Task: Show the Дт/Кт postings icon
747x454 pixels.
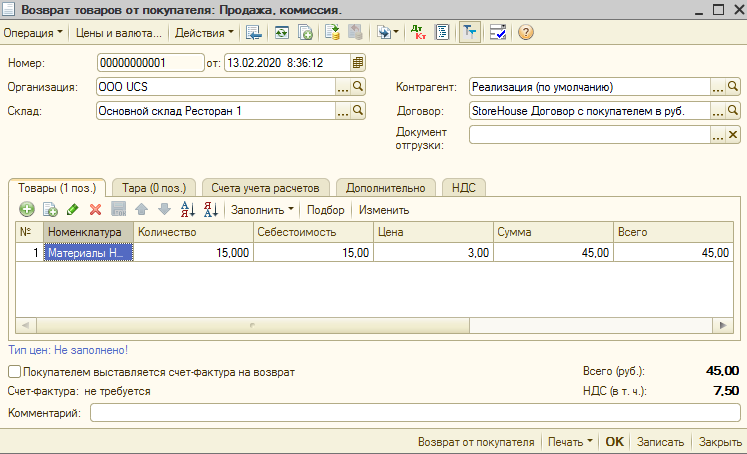Action: point(418,33)
